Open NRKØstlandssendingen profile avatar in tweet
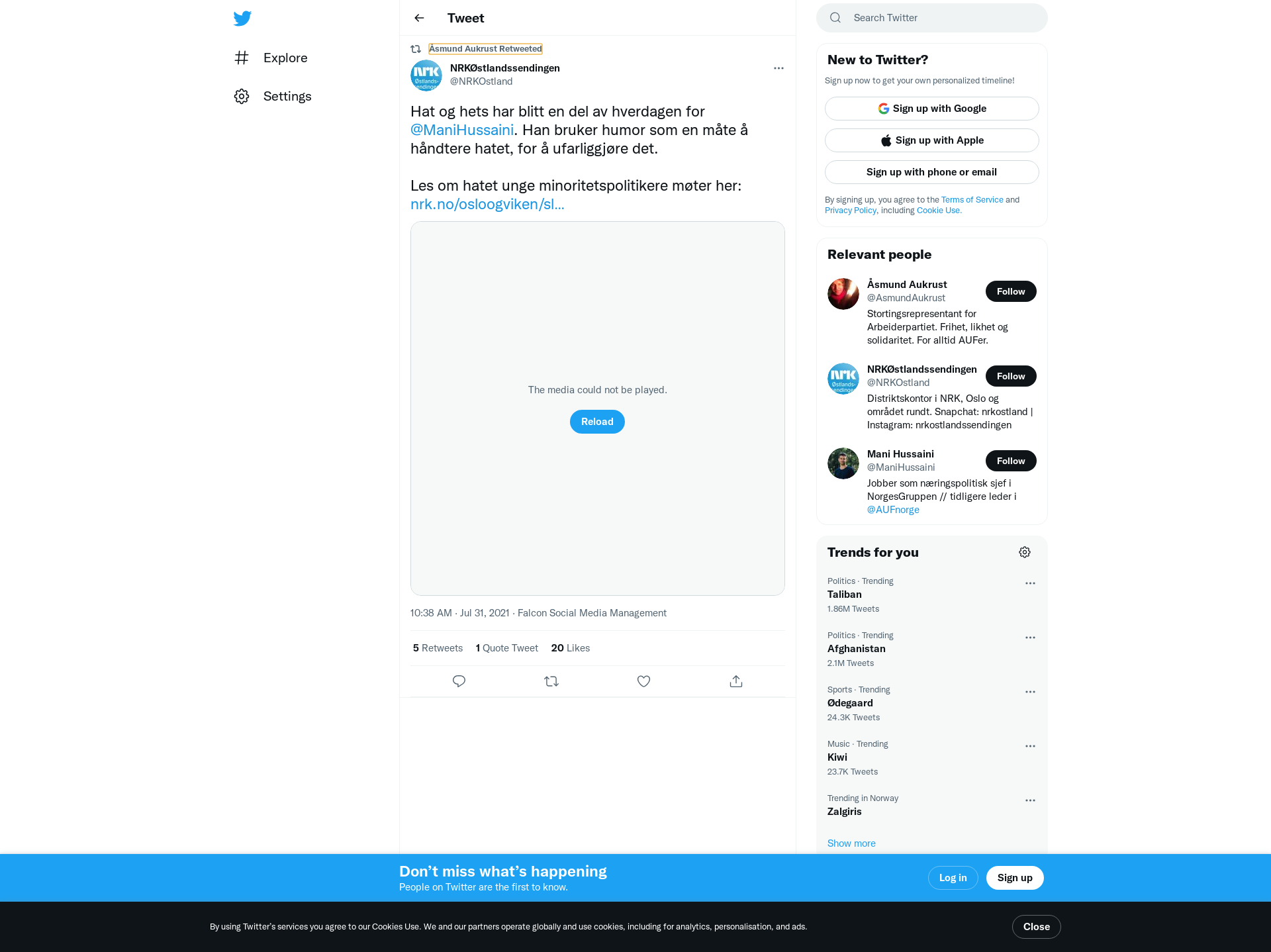 (x=426, y=75)
